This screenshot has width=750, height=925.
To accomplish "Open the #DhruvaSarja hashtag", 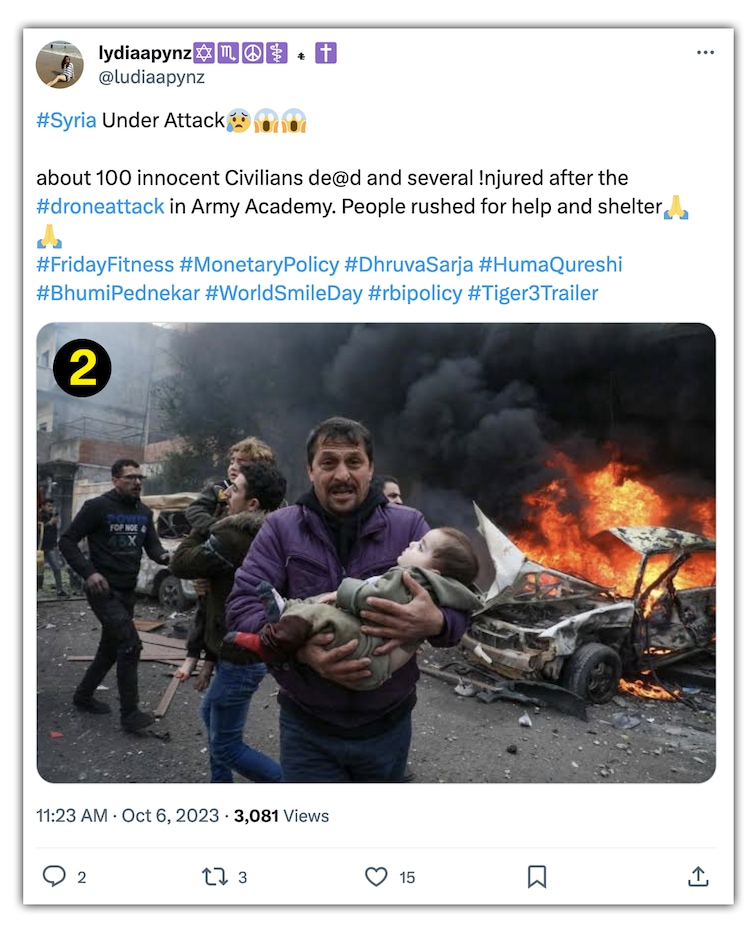I will pos(408,264).
